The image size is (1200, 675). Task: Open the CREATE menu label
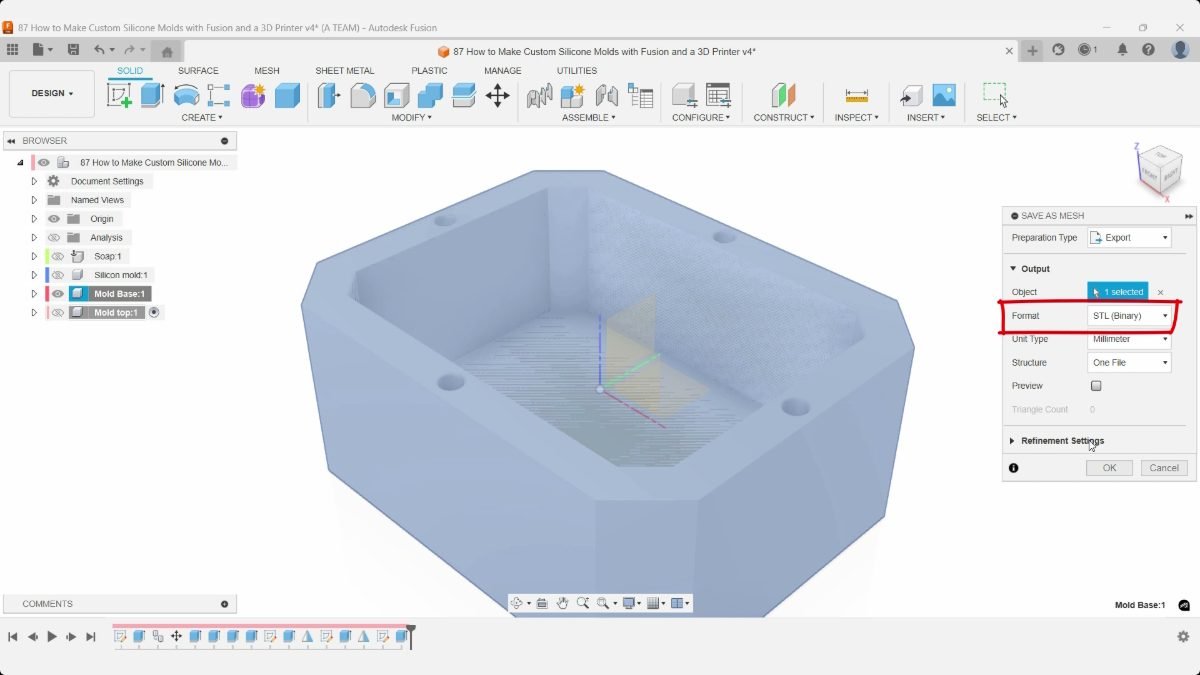click(201, 118)
